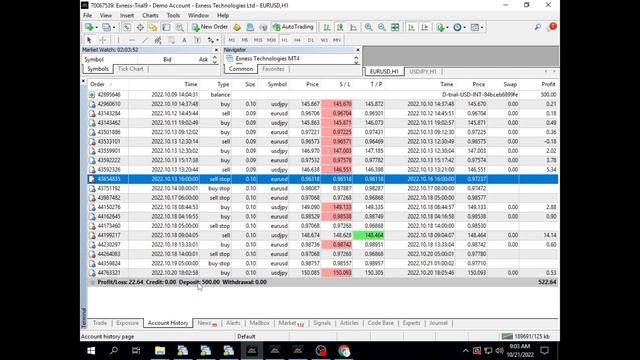This screenshot has height=360, width=640.
Task: Toggle the AutoTrading button
Action: [x=293, y=27]
